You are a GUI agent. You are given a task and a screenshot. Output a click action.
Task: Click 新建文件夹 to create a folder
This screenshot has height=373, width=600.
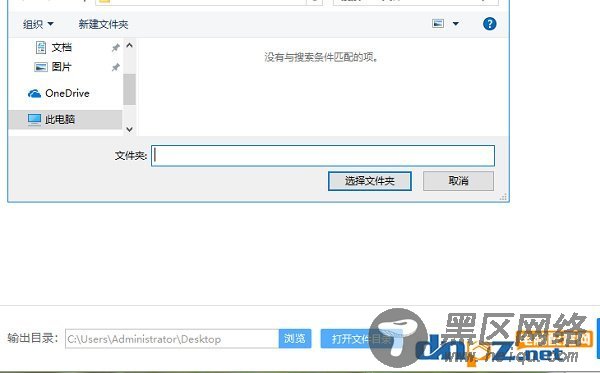point(103,24)
